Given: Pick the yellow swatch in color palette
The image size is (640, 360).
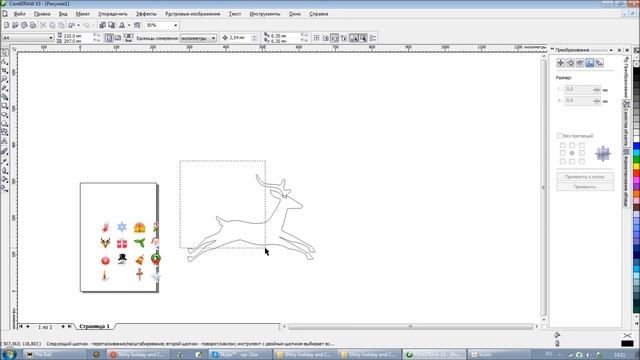Looking at the screenshot, I should [636, 167].
